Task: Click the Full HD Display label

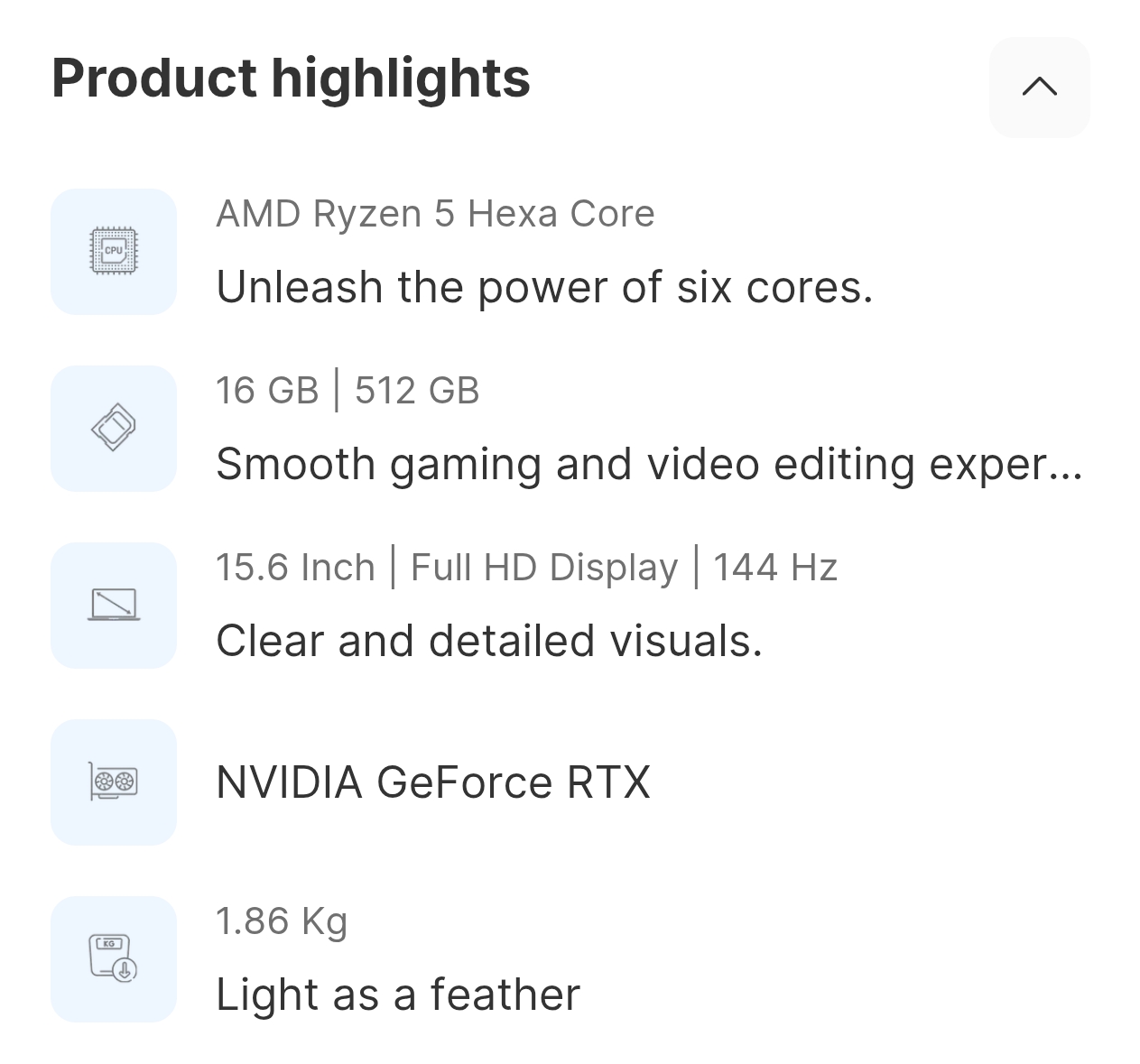Action: click(544, 568)
